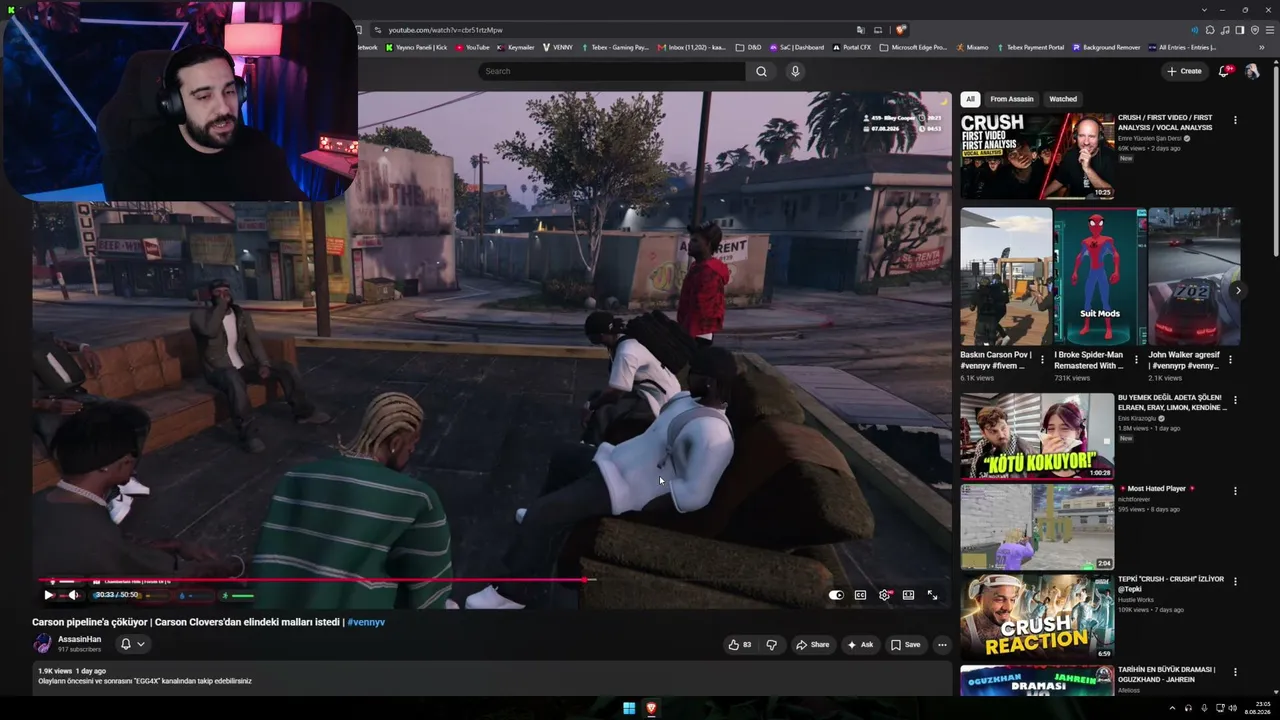Image resolution: width=1280 pixels, height=720 pixels.
Task: Click the Most Hated Player video title
Action: [x=1157, y=489]
